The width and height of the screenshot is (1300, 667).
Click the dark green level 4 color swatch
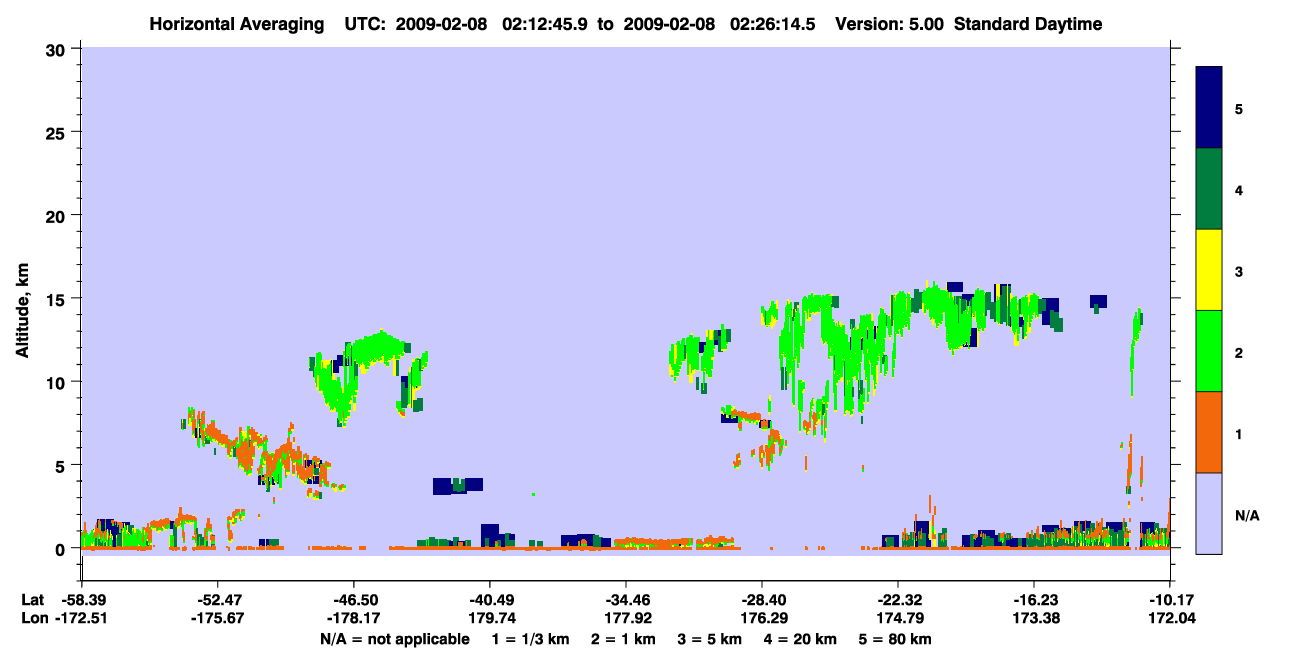point(1209,189)
